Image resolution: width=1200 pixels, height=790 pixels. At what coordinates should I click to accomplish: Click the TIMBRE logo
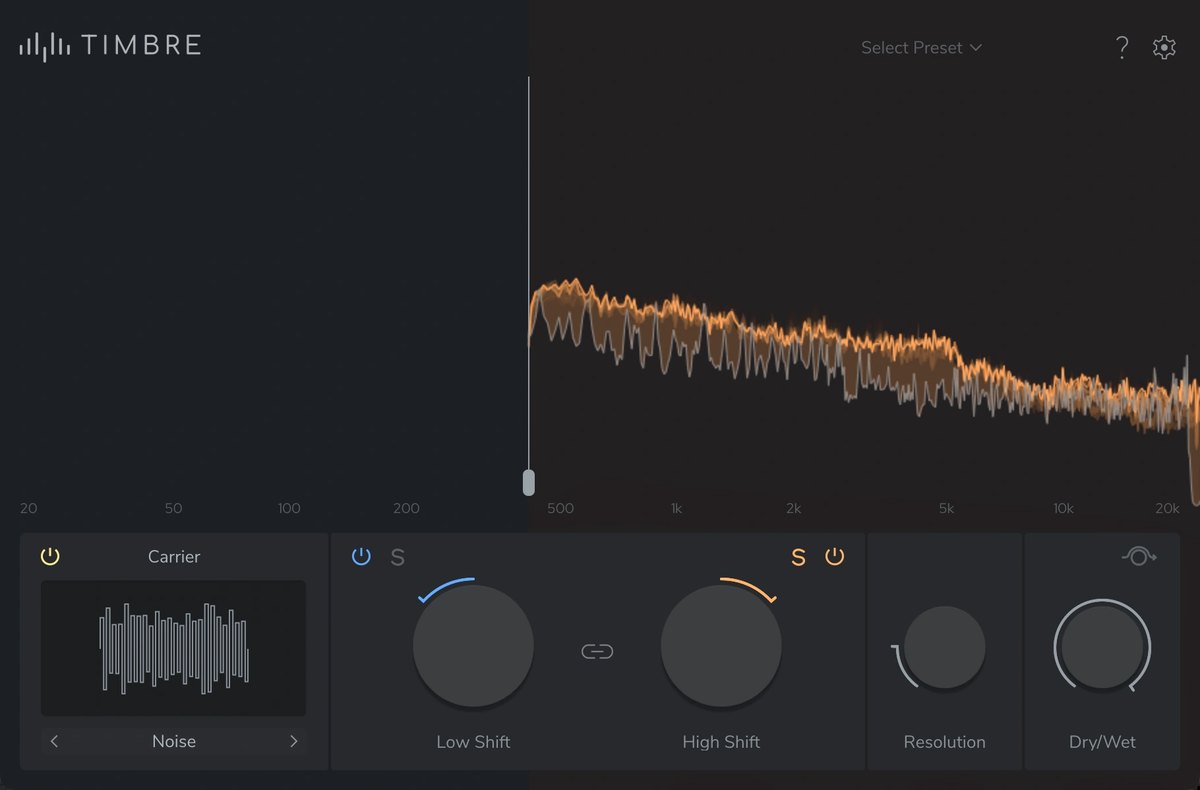[110, 45]
